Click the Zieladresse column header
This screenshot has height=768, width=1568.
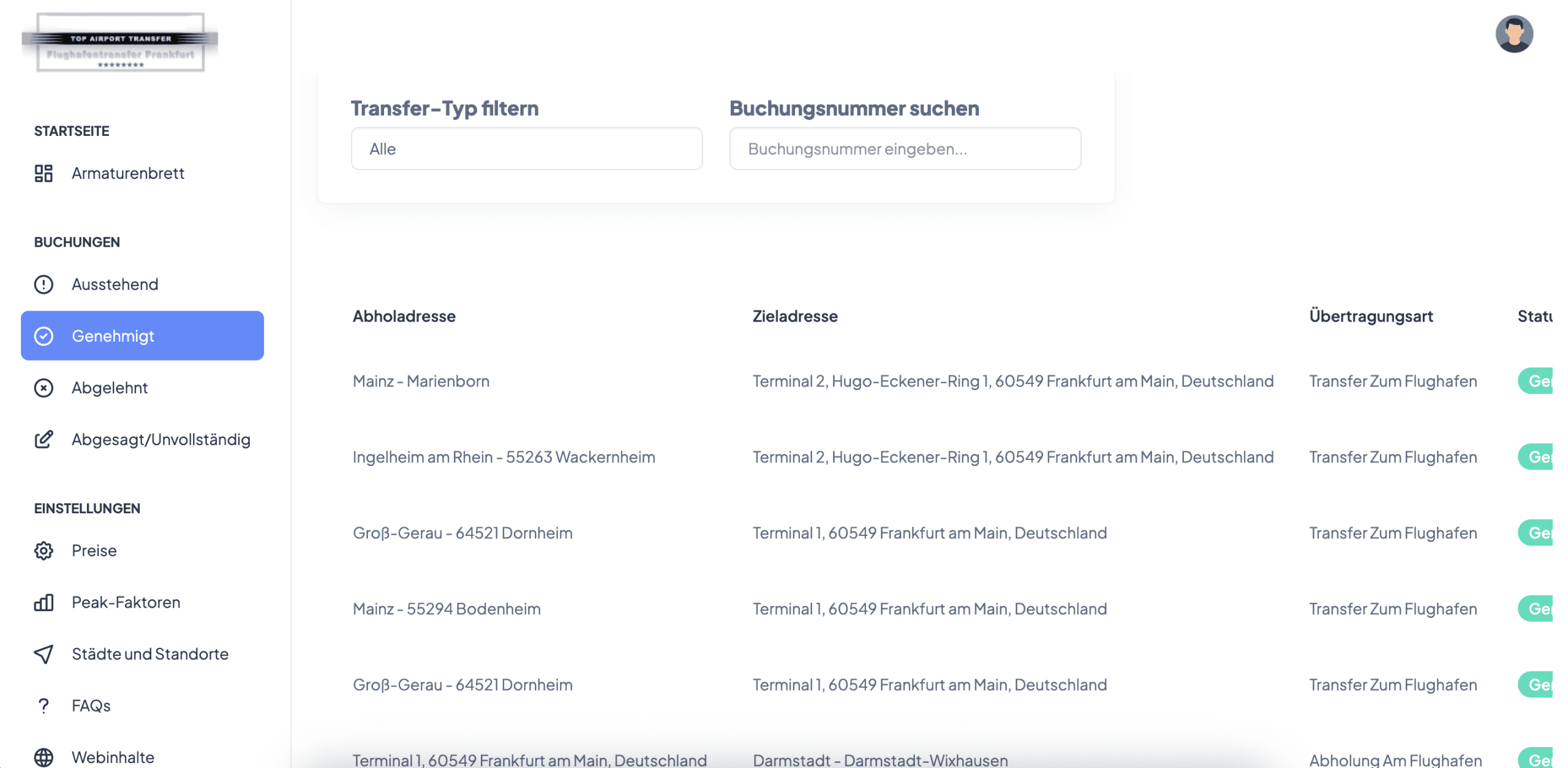(794, 316)
